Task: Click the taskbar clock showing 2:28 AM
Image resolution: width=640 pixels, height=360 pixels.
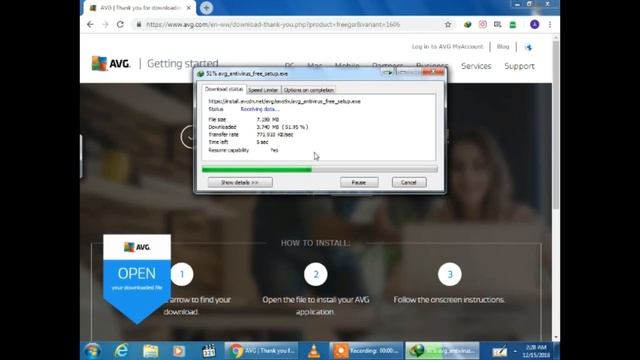Action: click(x=536, y=351)
